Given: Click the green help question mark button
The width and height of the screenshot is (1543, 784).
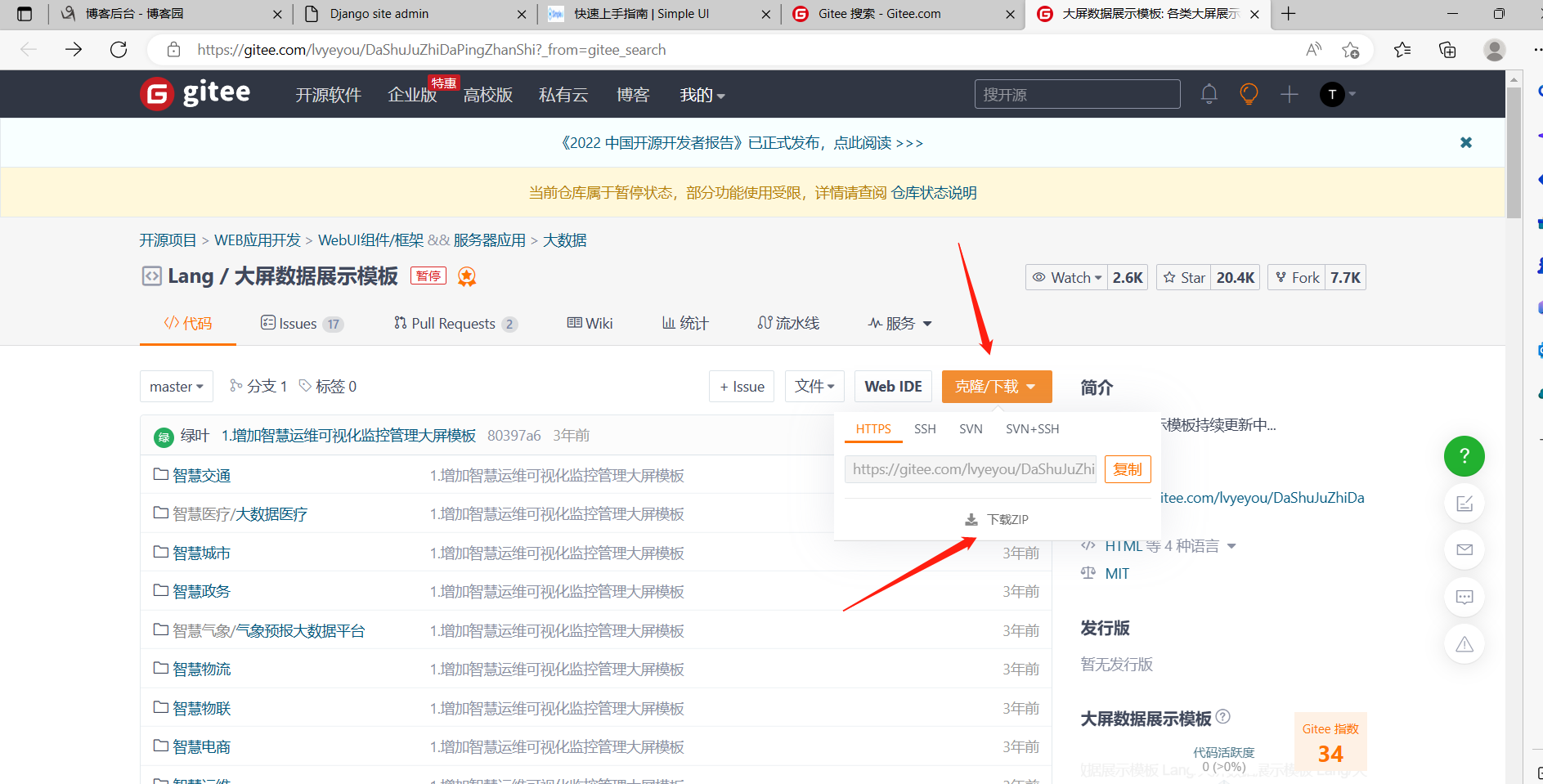Looking at the screenshot, I should point(1465,456).
